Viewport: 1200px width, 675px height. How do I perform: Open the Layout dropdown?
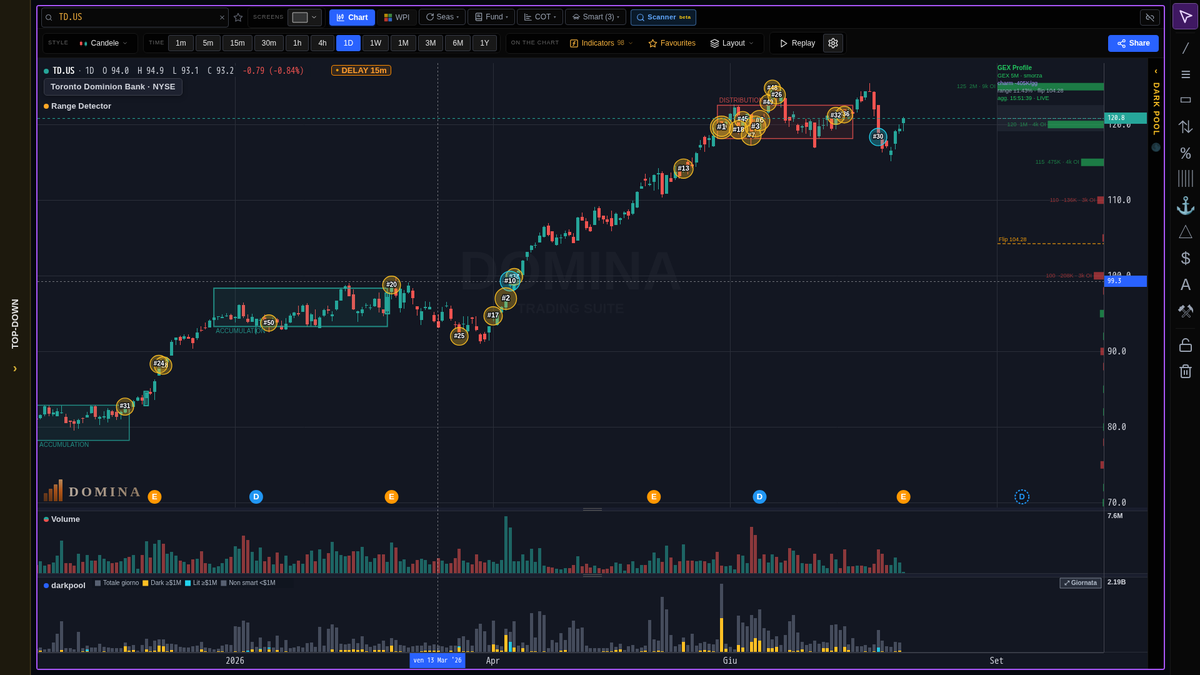point(733,43)
